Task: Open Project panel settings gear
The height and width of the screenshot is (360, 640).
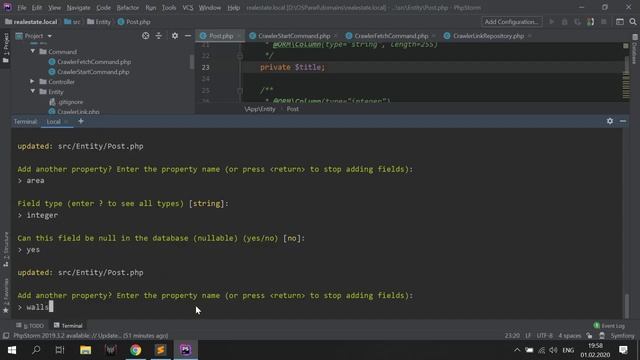Action: [175, 36]
